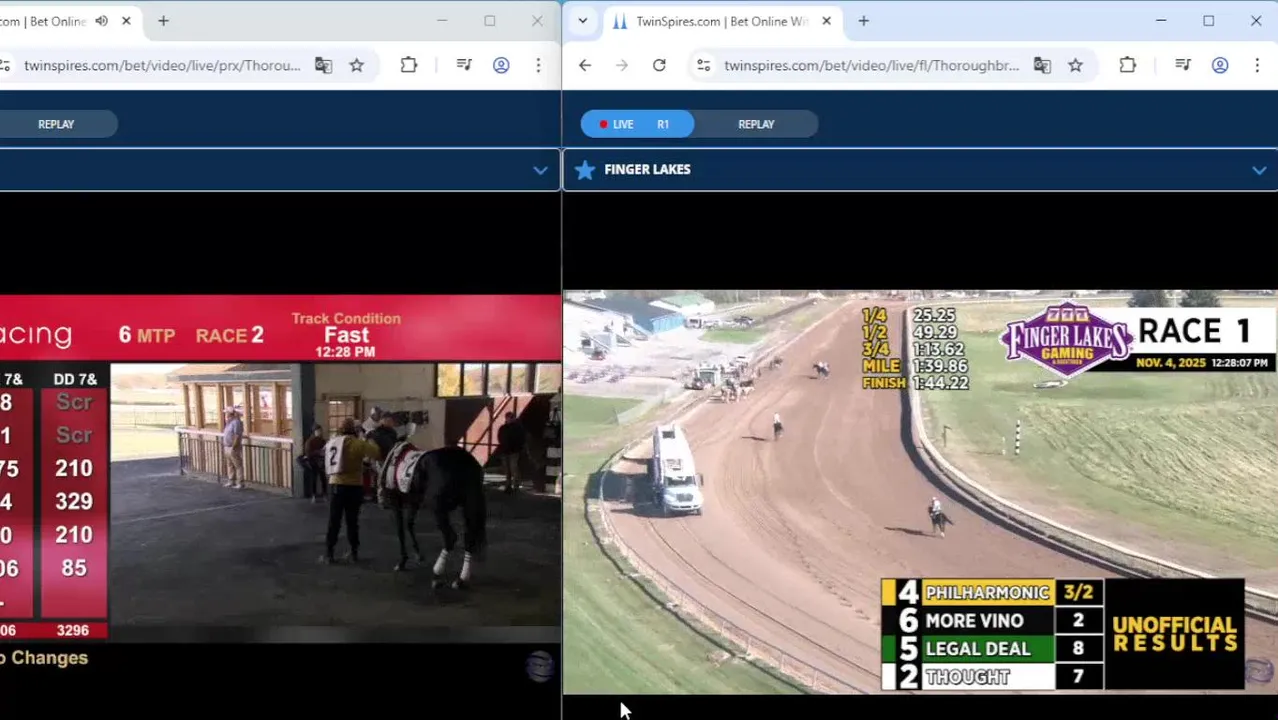Open Chrome menu in left window
1278x720 pixels.
(538, 65)
